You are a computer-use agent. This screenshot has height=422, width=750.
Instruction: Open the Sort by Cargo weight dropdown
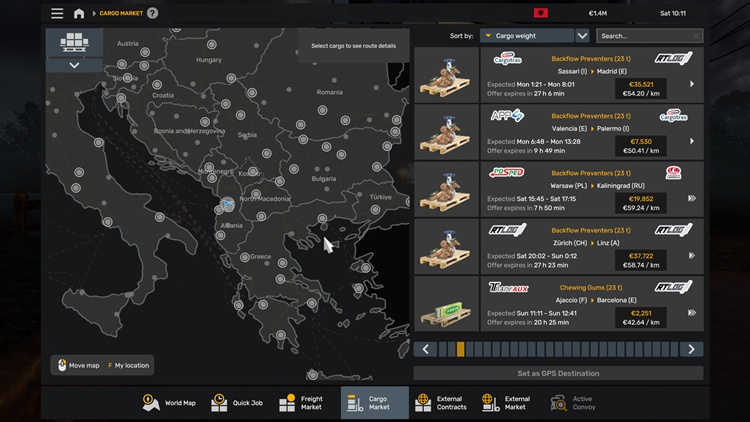[x=526, y=36]
